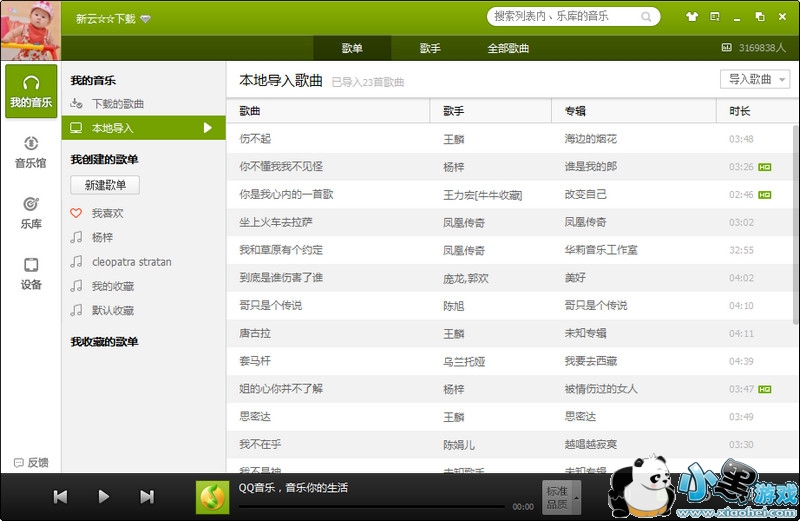Focus the music search input field

[565, 16]
